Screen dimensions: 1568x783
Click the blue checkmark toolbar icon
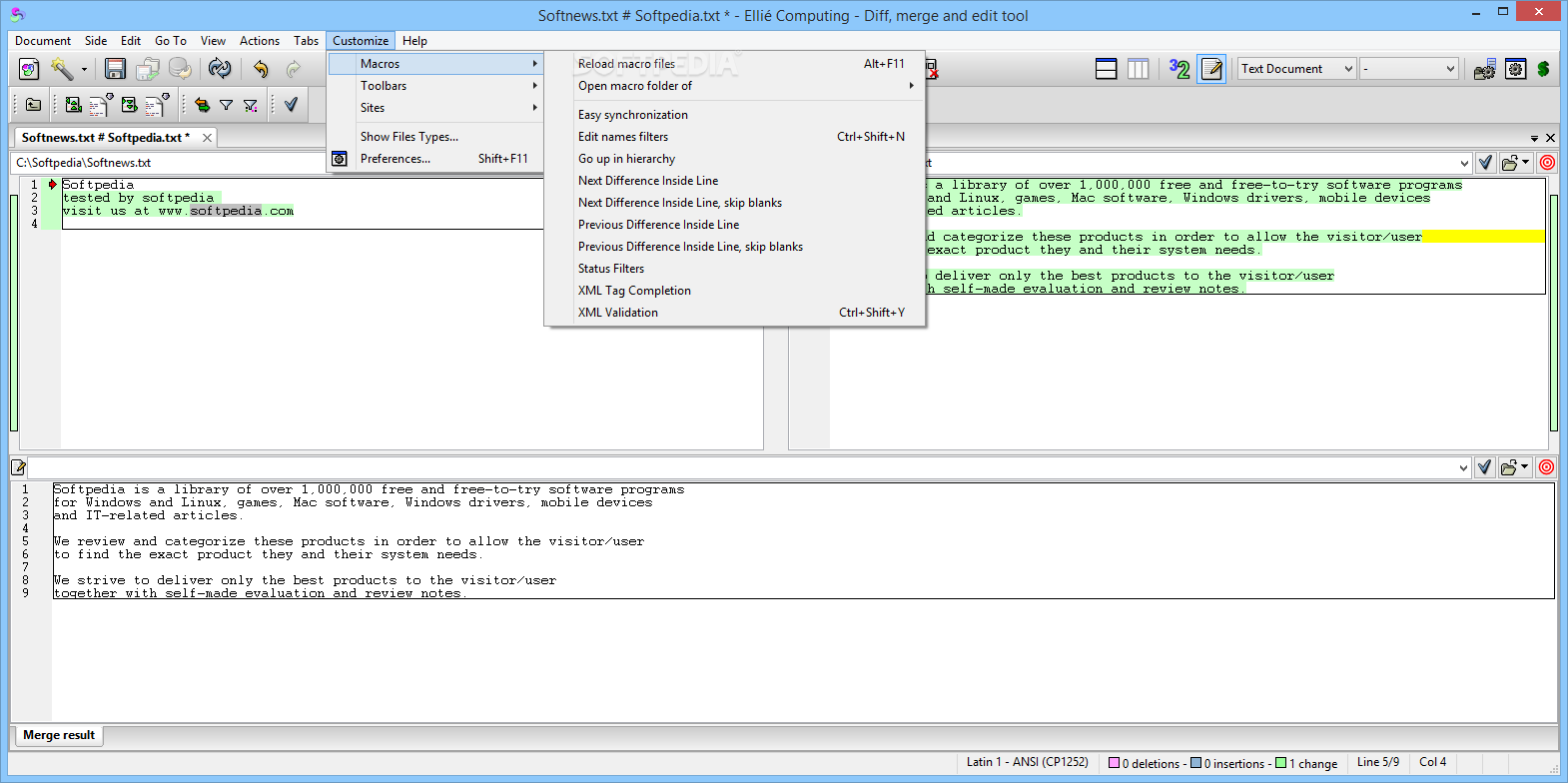click(x=291, y=104)
